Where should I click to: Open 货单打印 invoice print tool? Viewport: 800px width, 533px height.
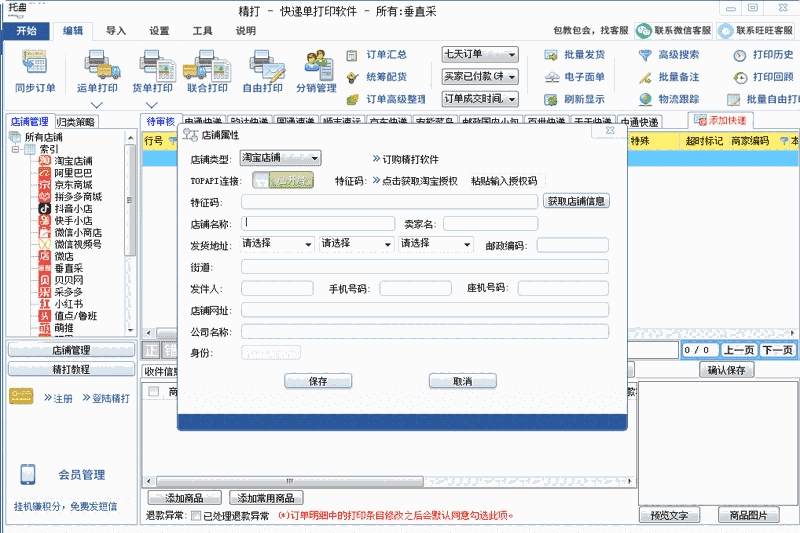click(152, 71)
